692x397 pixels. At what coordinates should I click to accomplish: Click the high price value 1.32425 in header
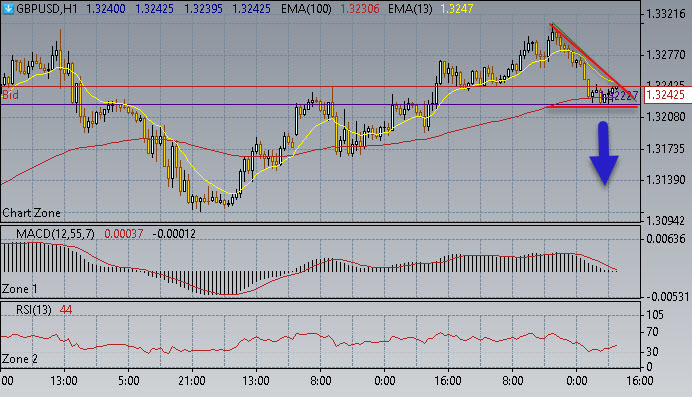click(154, 8)
